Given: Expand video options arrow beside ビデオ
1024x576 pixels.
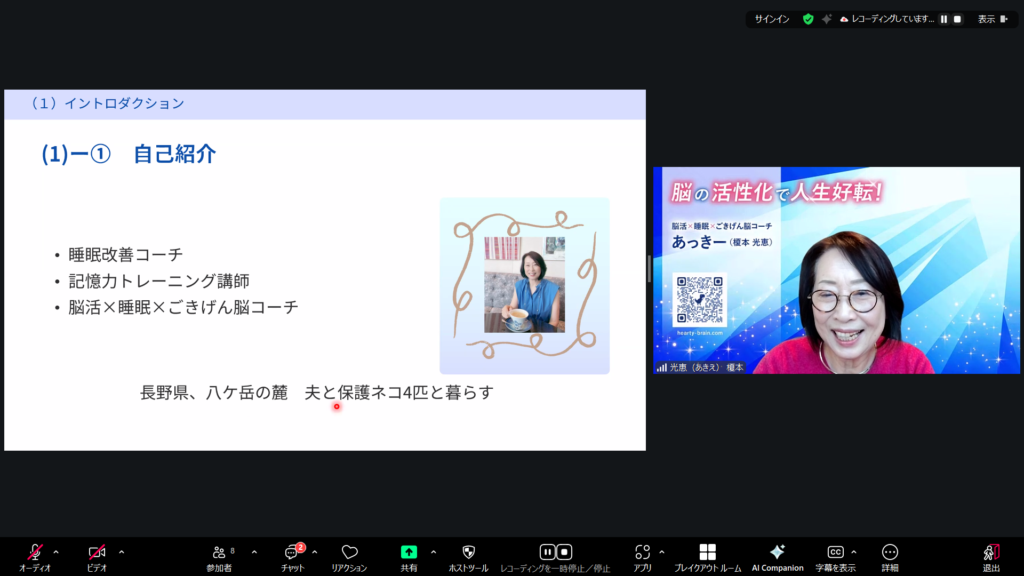Looking at the screenshot, I should coord(122,551).
